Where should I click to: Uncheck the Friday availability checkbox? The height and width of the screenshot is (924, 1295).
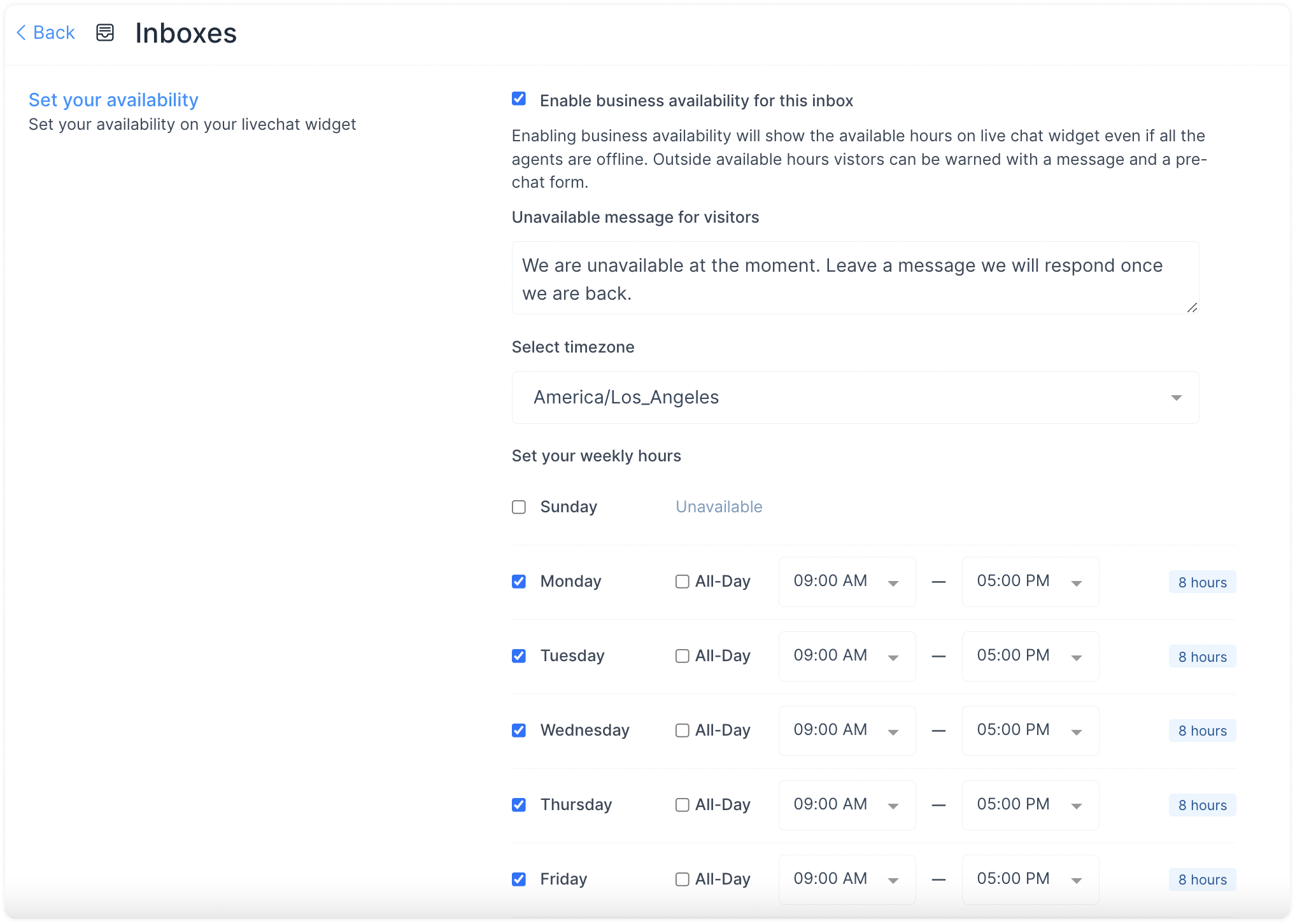point(519,879)
